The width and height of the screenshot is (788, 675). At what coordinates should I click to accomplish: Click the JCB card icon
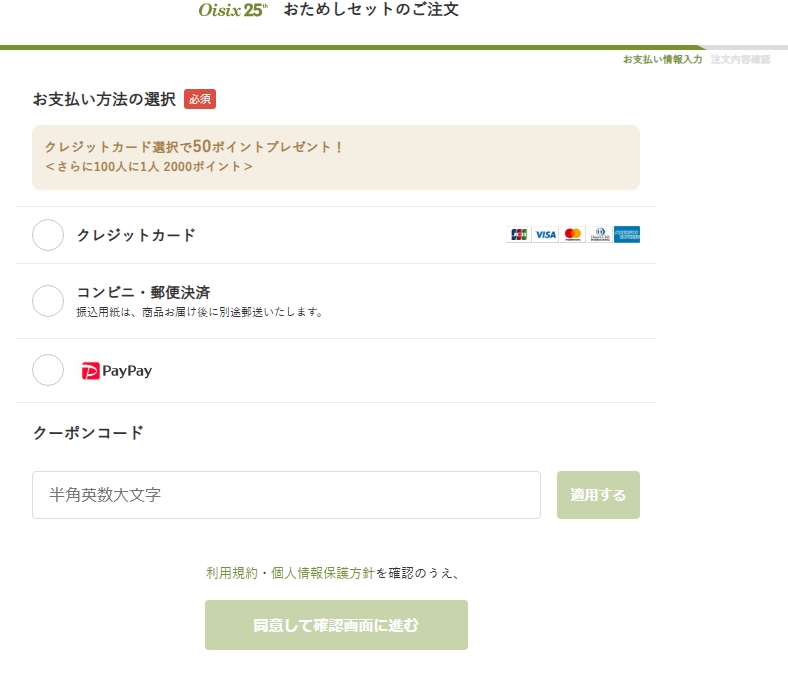(x=519, y=235)
